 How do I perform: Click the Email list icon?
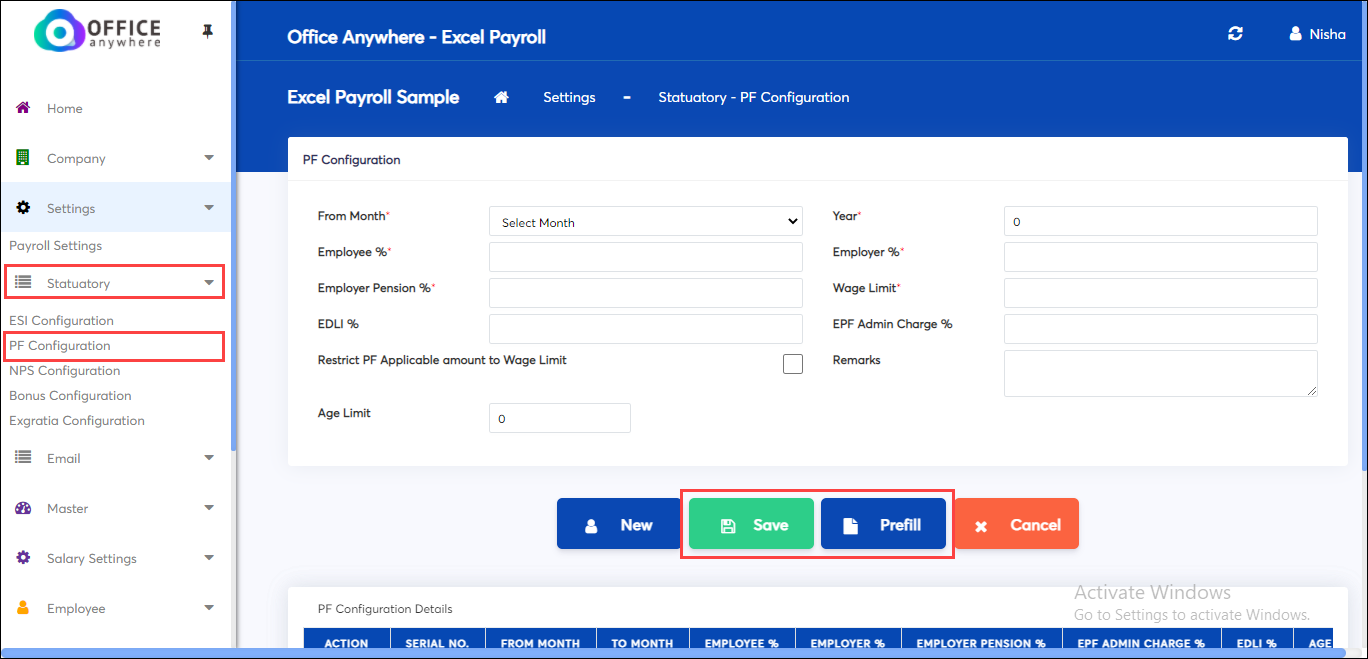point(23,458)
